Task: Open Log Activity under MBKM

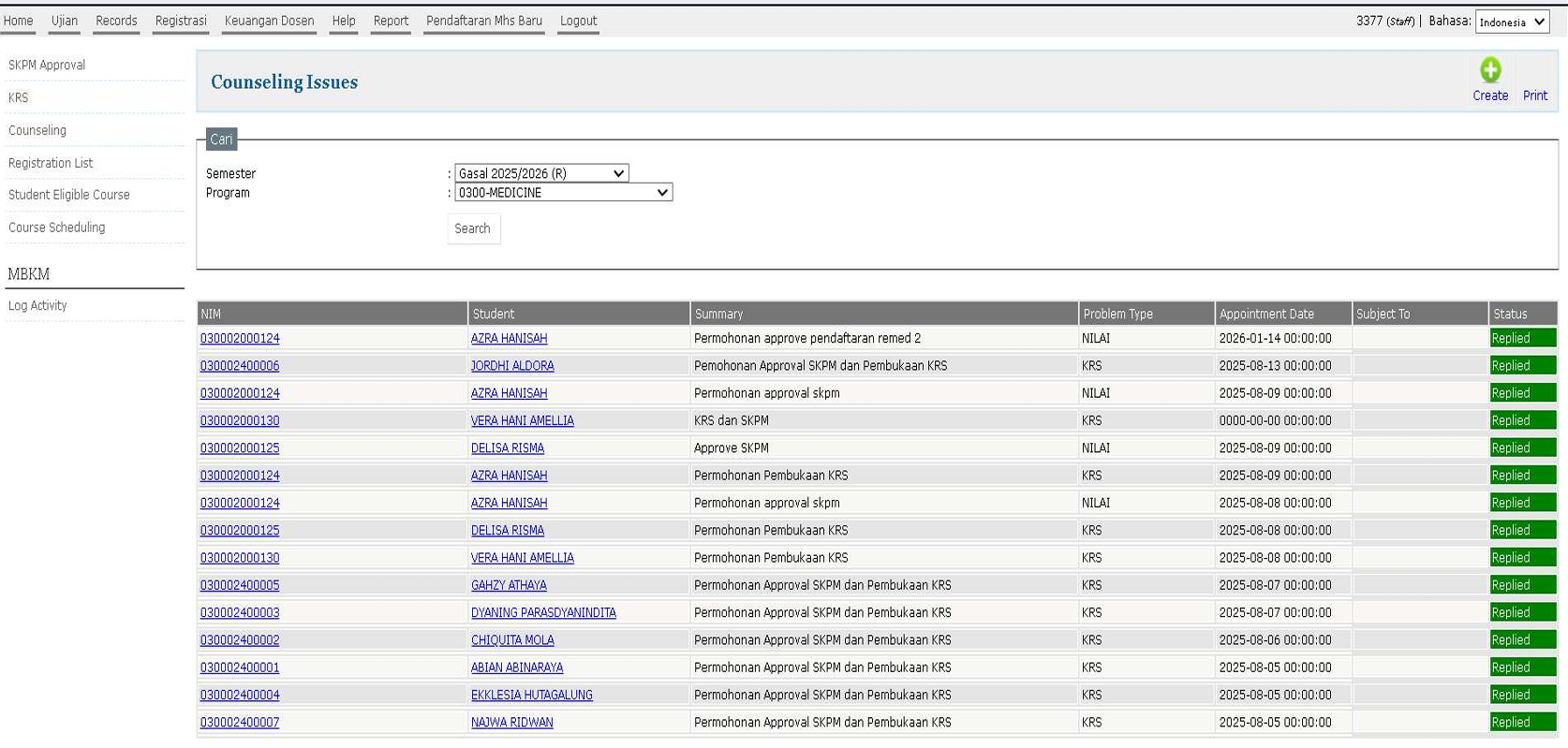Action: 37,305
